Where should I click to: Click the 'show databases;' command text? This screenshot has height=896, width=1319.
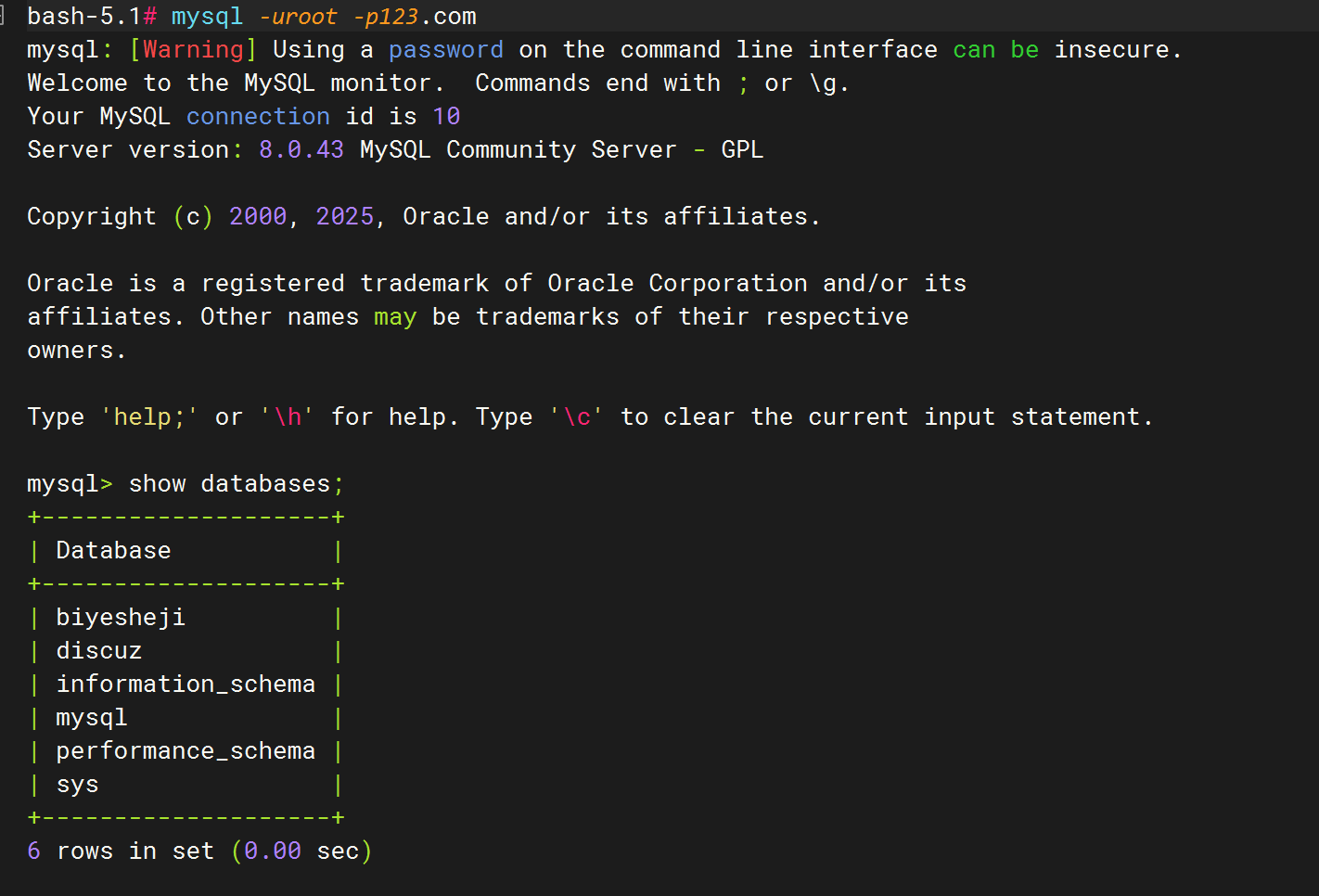237,484
